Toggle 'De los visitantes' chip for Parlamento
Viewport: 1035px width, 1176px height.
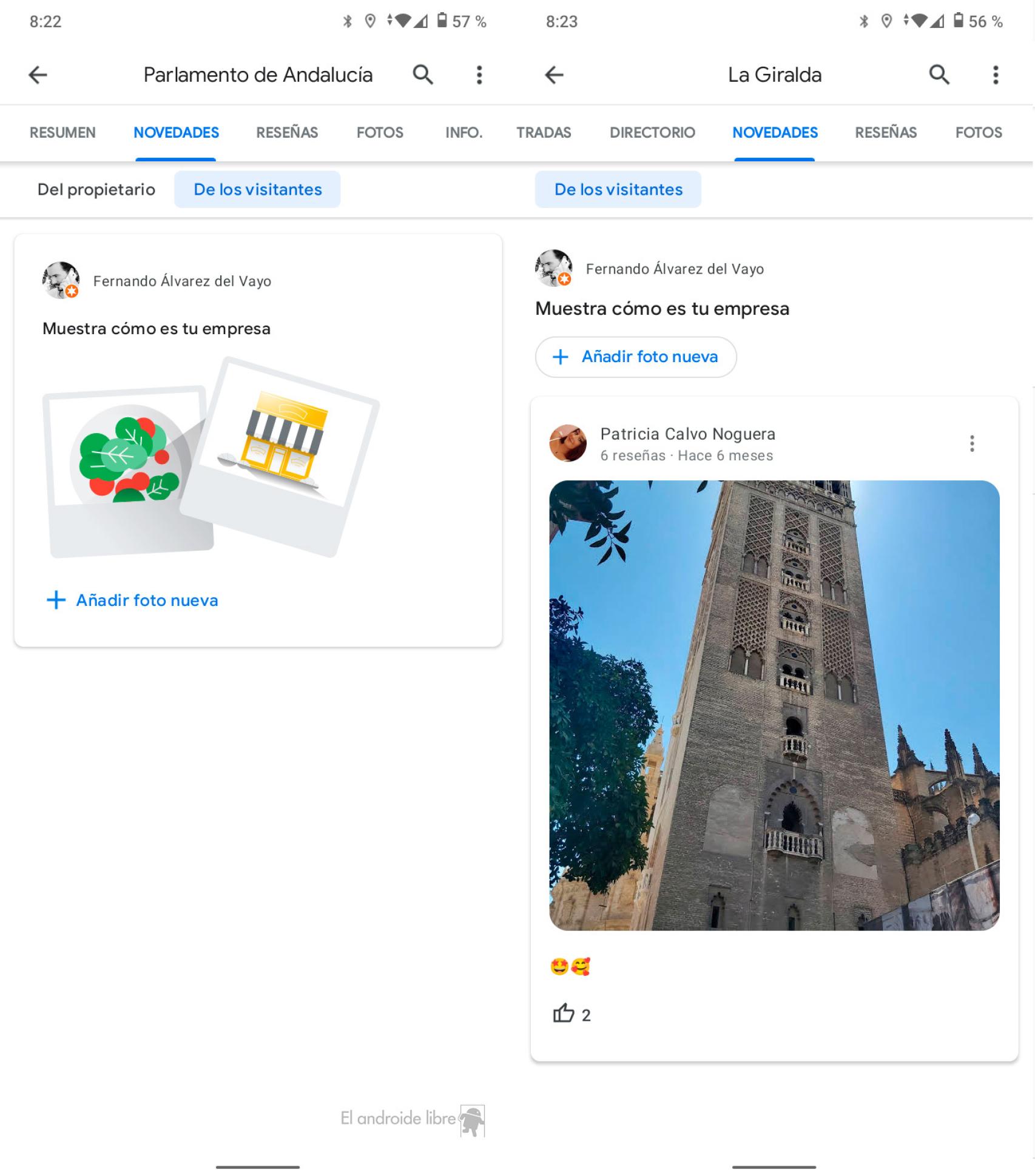click(257, 189)
